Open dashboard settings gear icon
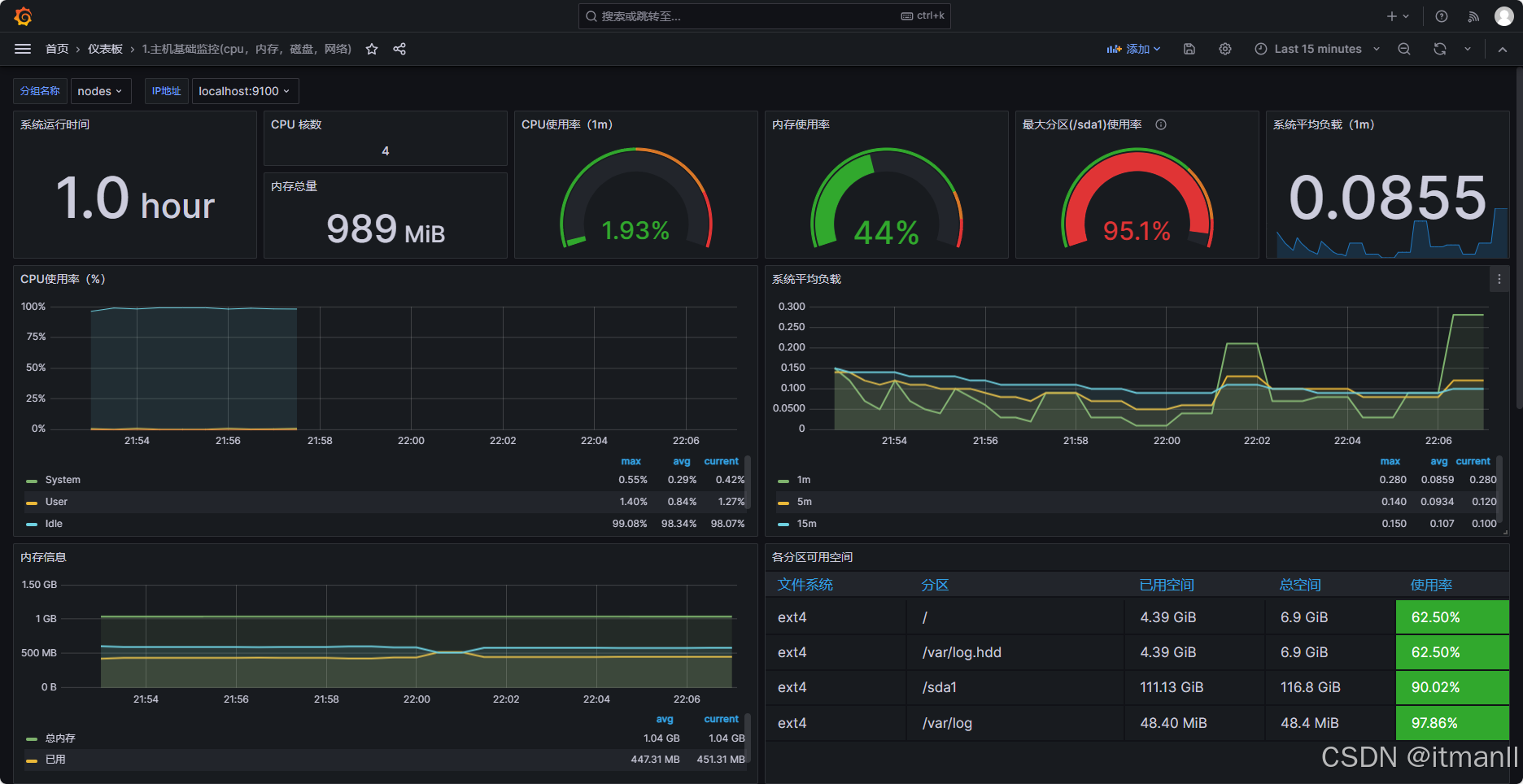 1225,49
